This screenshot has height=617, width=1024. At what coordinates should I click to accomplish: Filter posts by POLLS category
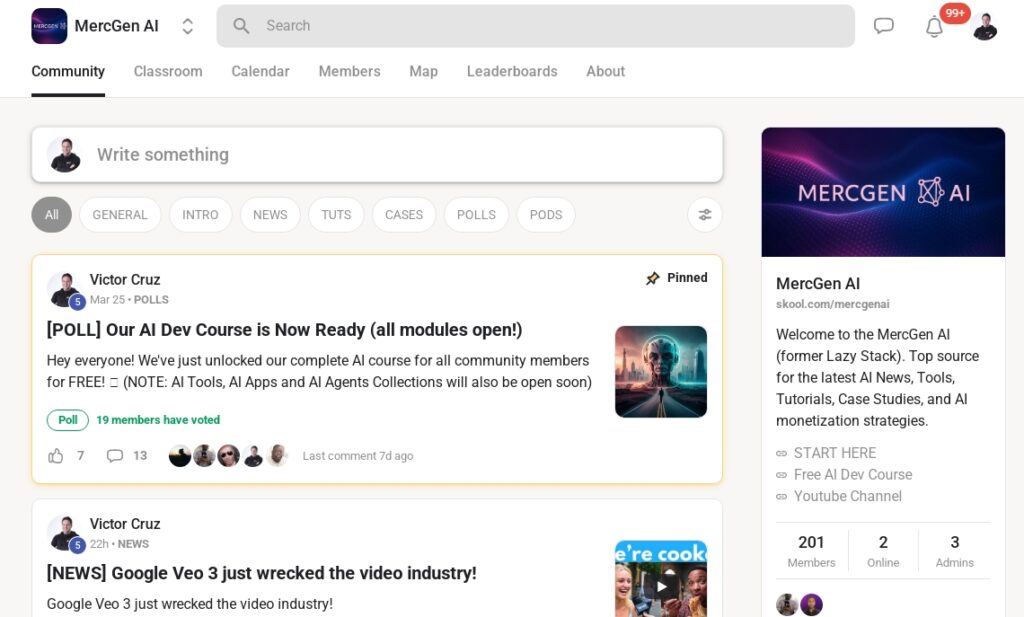476,215
